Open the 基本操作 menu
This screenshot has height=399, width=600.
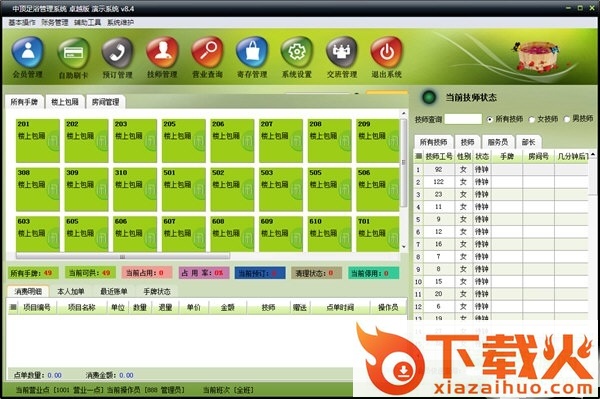pyautogui.click(x=22, y=23)
